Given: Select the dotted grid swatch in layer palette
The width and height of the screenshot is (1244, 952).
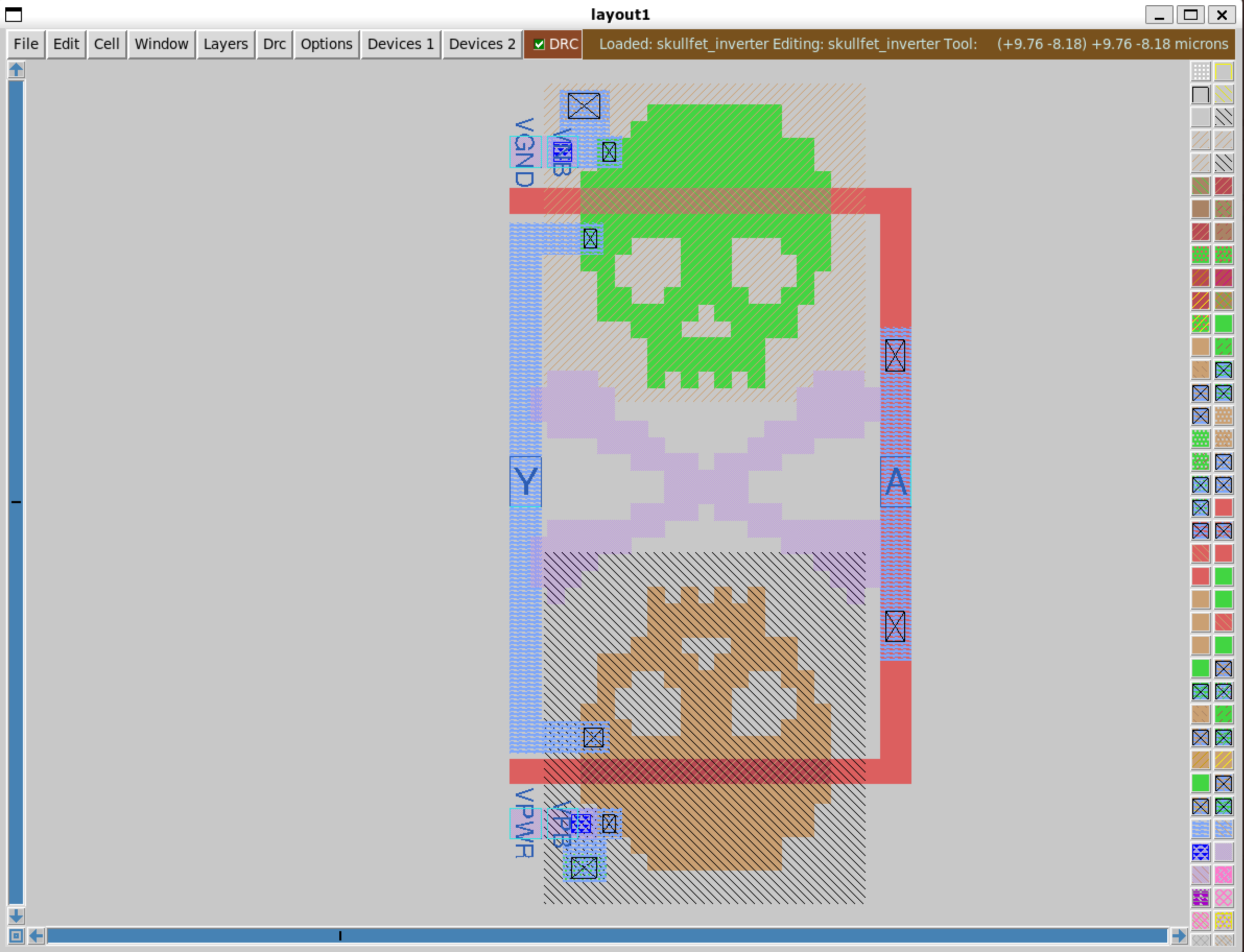Looking at the screenshot, I should tap(1200, 72).
